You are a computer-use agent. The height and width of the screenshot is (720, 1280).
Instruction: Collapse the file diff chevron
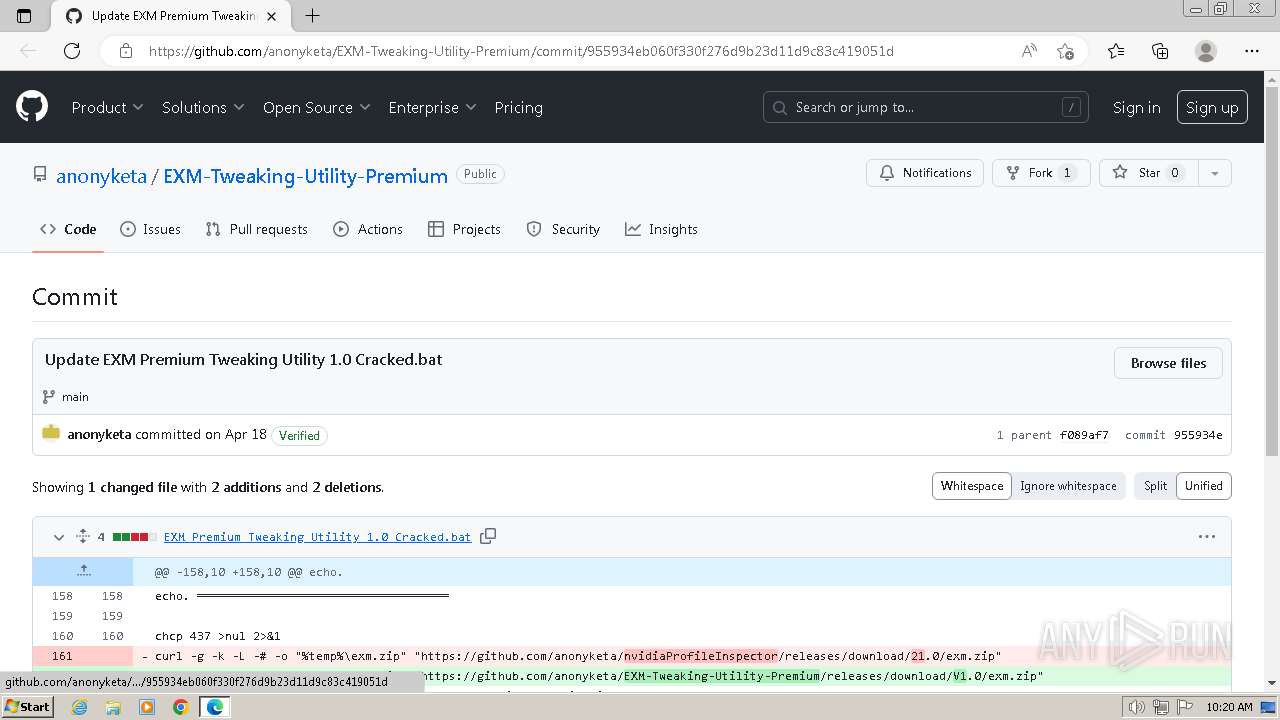(59, 537)
